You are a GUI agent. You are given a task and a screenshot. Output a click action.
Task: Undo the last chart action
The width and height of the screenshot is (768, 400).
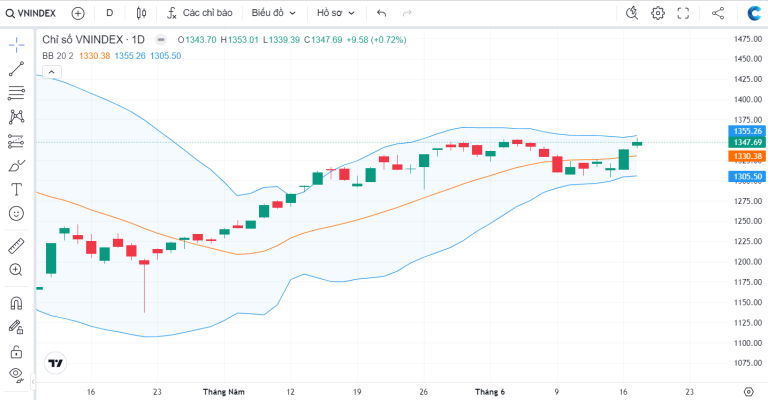tap(382, 13)
